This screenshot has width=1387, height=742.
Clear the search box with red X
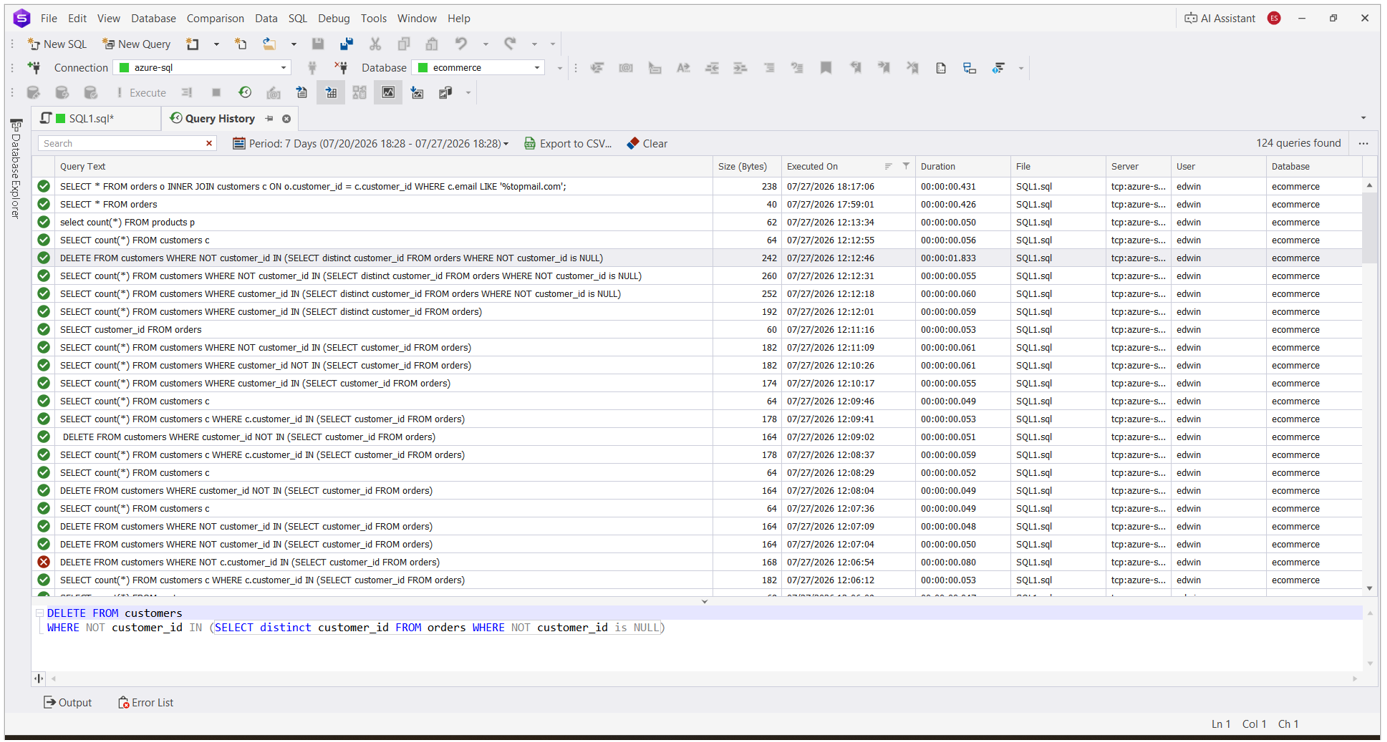209,144
